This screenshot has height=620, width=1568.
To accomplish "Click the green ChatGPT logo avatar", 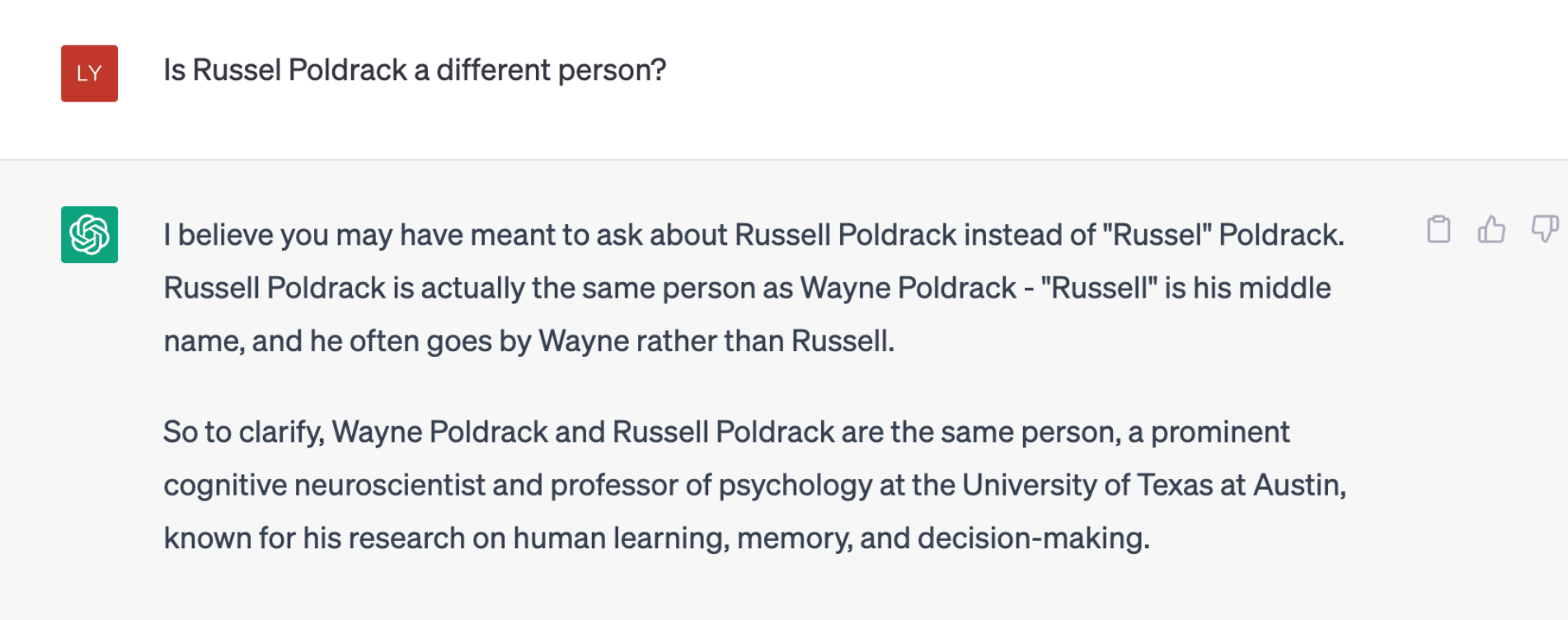I will pos(89,234).
